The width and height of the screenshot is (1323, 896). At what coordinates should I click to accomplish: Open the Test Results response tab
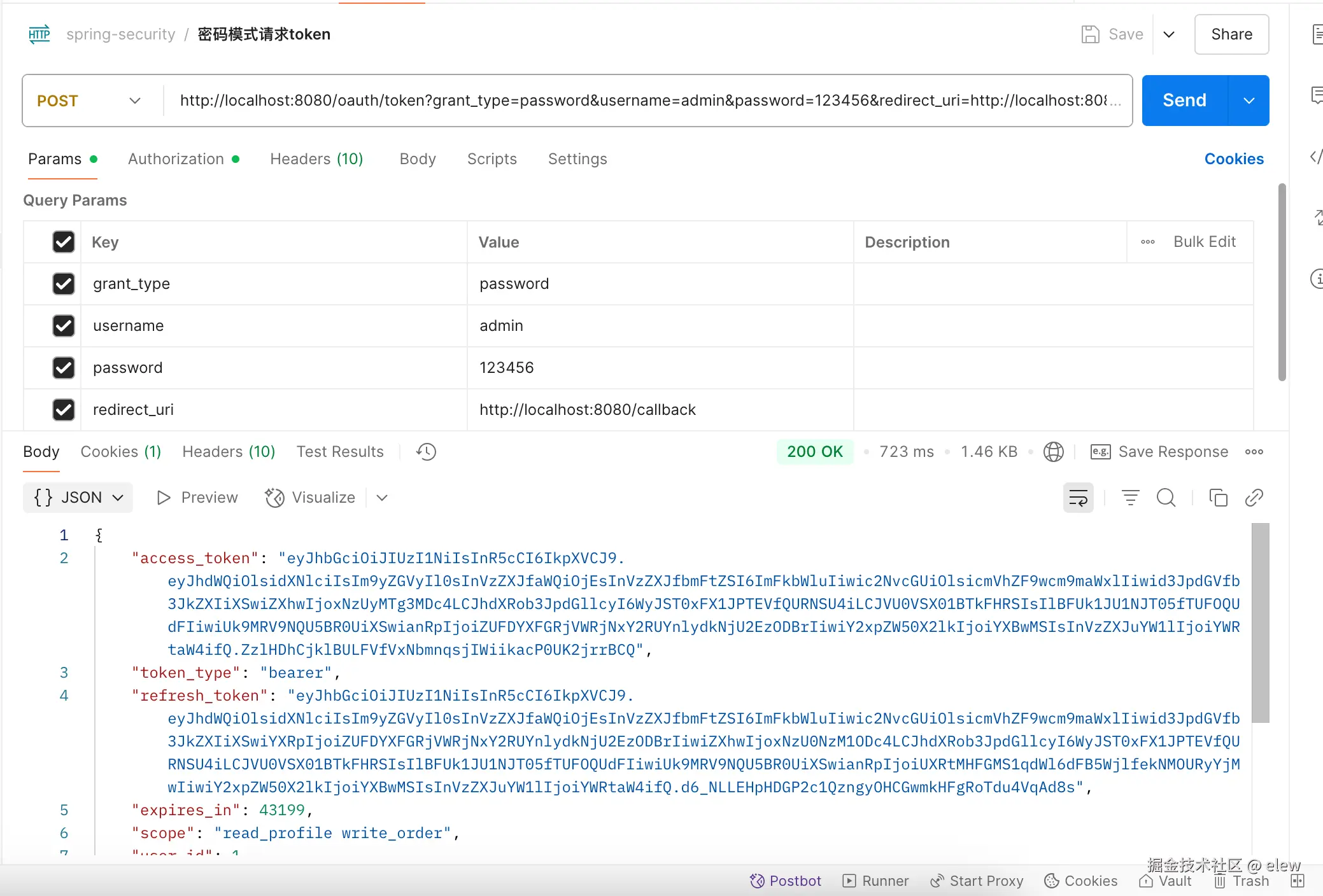coord(340,452)
